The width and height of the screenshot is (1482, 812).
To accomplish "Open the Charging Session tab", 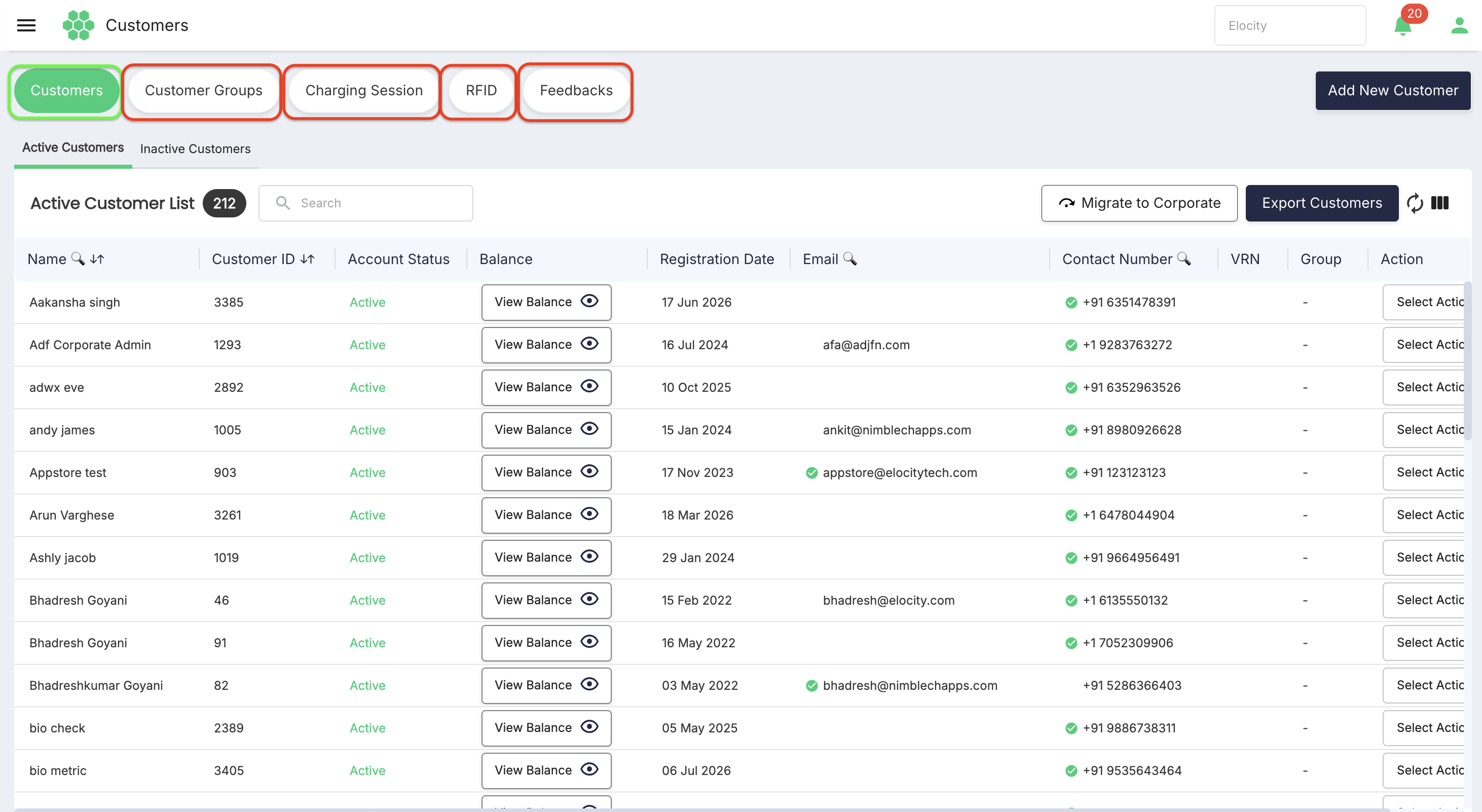I will point(363,91).
